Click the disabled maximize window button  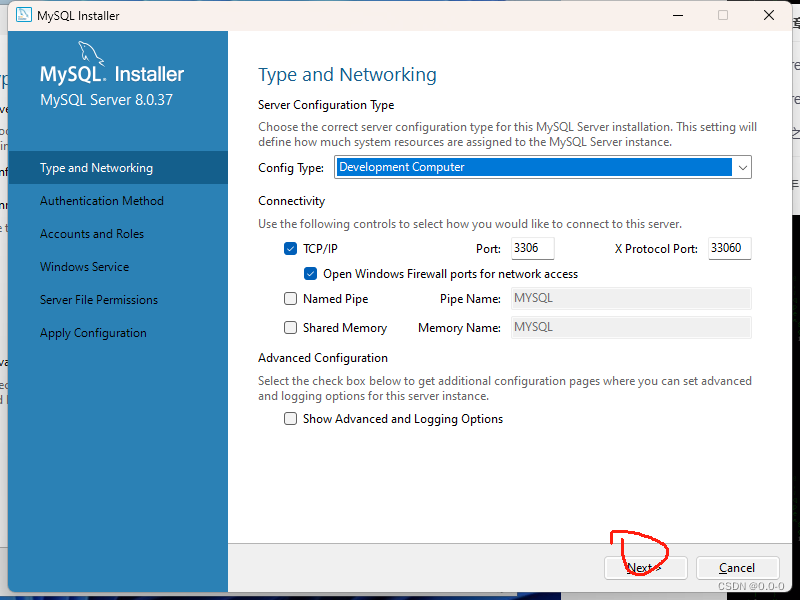click(x=723, y=15)
